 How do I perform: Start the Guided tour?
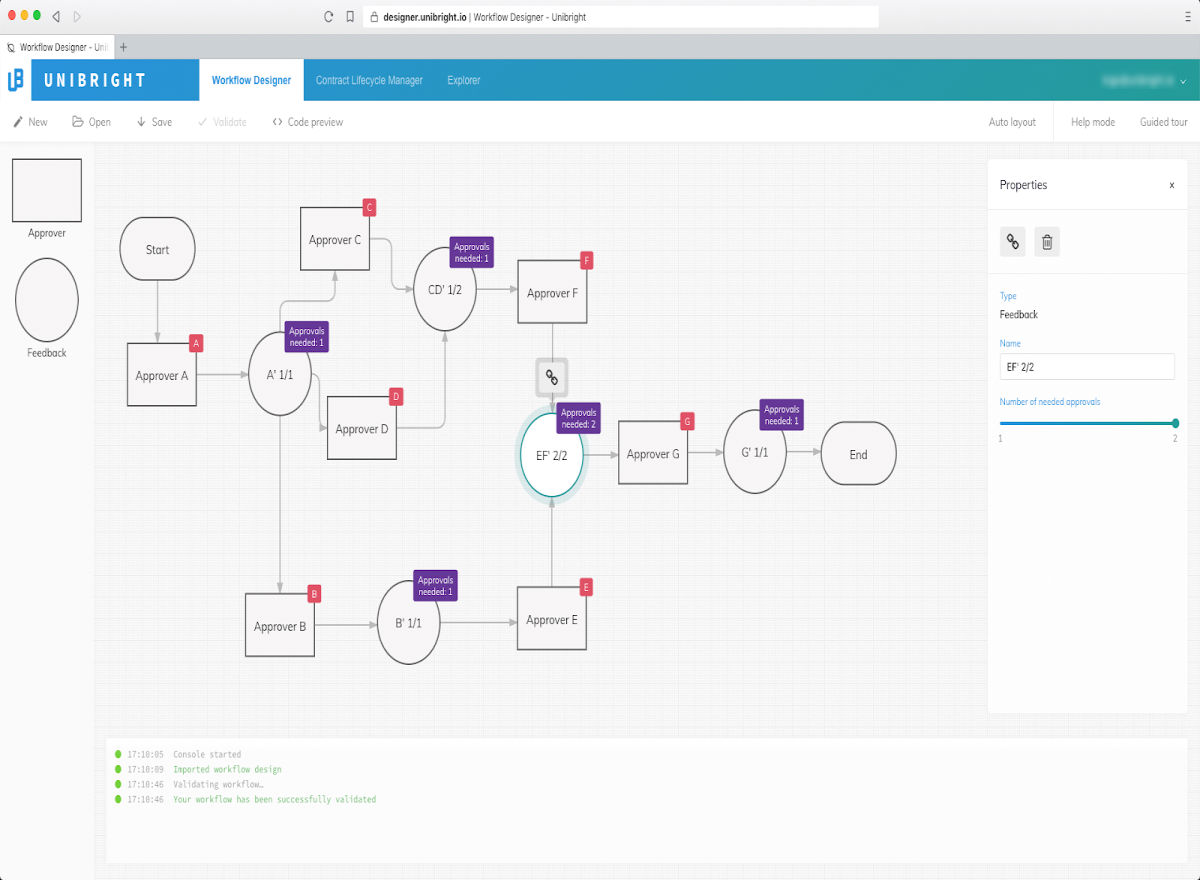(x=1164, y=122)
